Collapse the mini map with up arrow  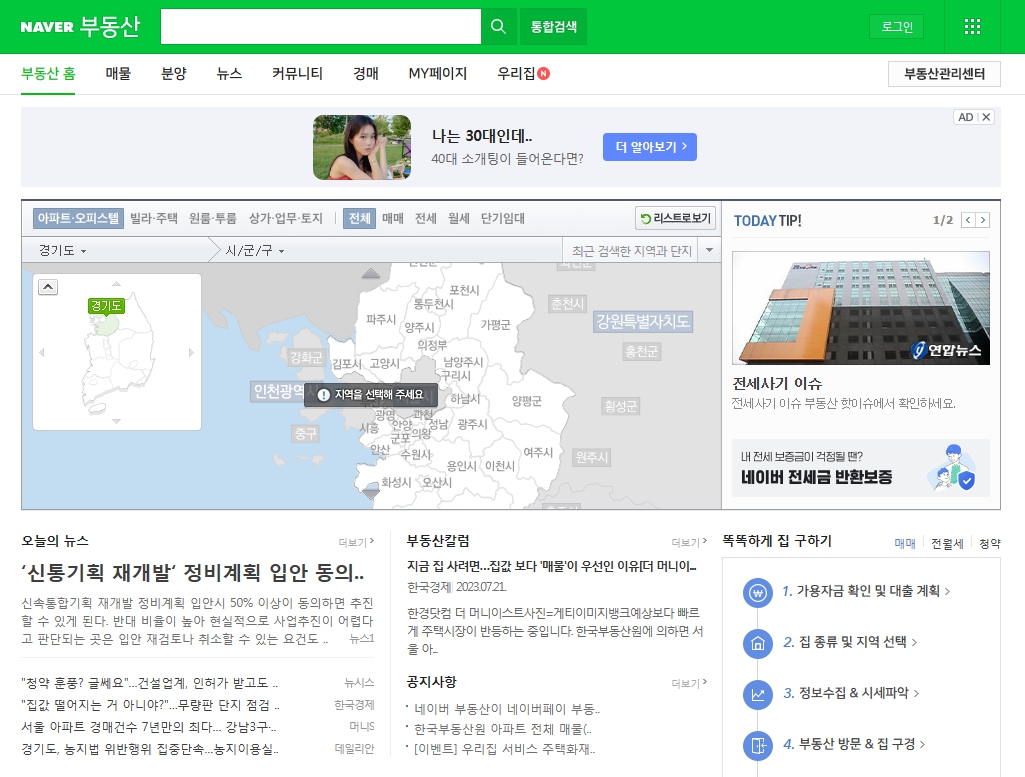48,287
